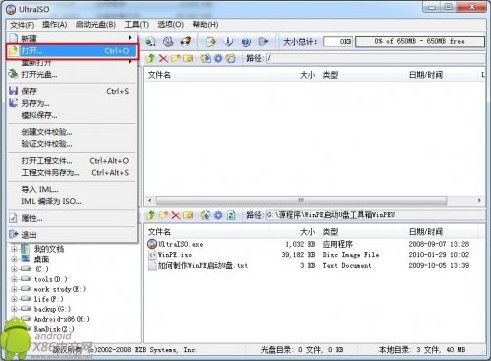491x361 pixels.
Task: Click the exit arrow toolbar icon
Action: click(x=263, y=42)
